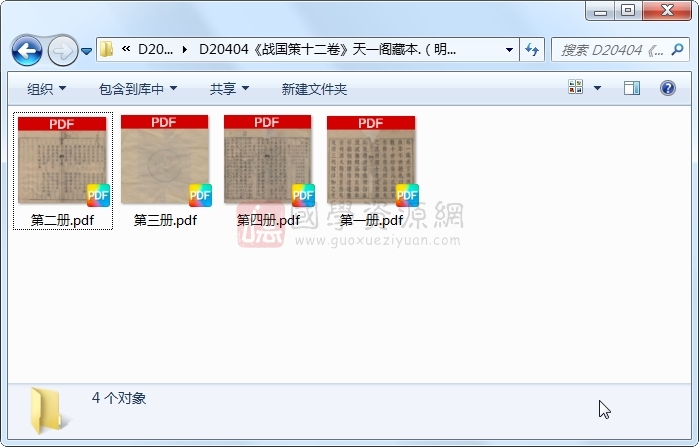Expand the address bar history dropdown

pyautogui.click(x=509, y=49)
